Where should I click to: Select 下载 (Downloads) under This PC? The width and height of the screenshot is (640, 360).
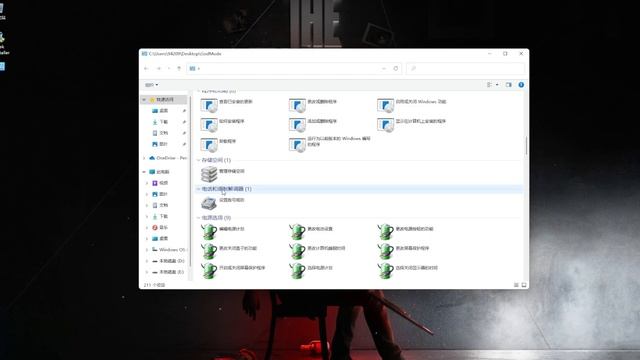pyautogui.click(x=160, y=216)
